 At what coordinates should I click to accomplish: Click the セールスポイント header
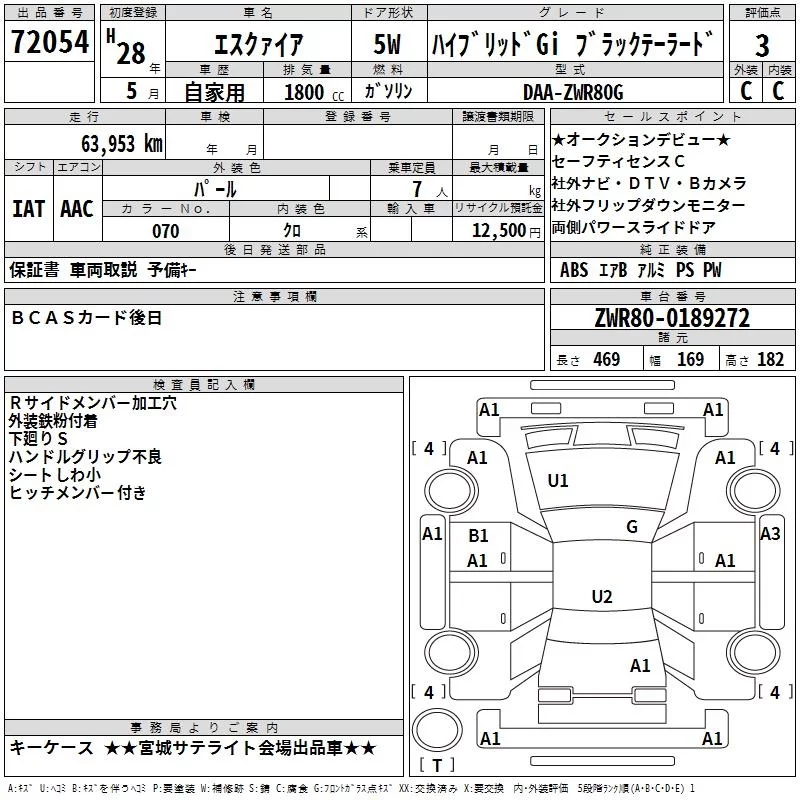tap(672, 117)
